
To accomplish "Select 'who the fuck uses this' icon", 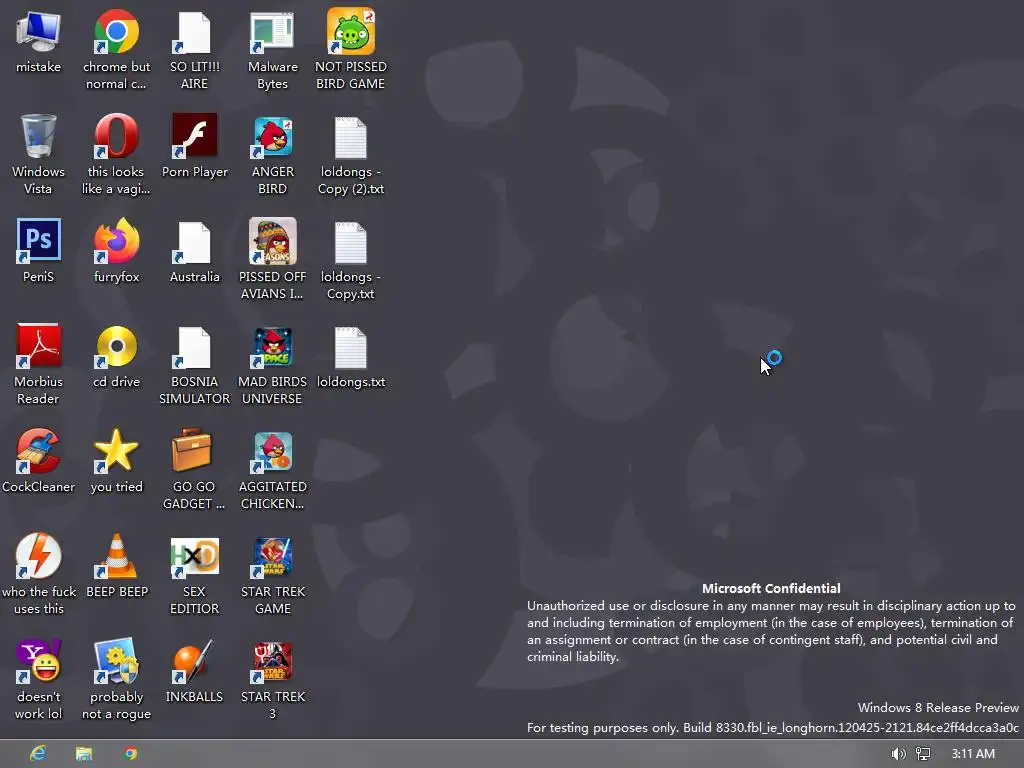I will (38, 556).
